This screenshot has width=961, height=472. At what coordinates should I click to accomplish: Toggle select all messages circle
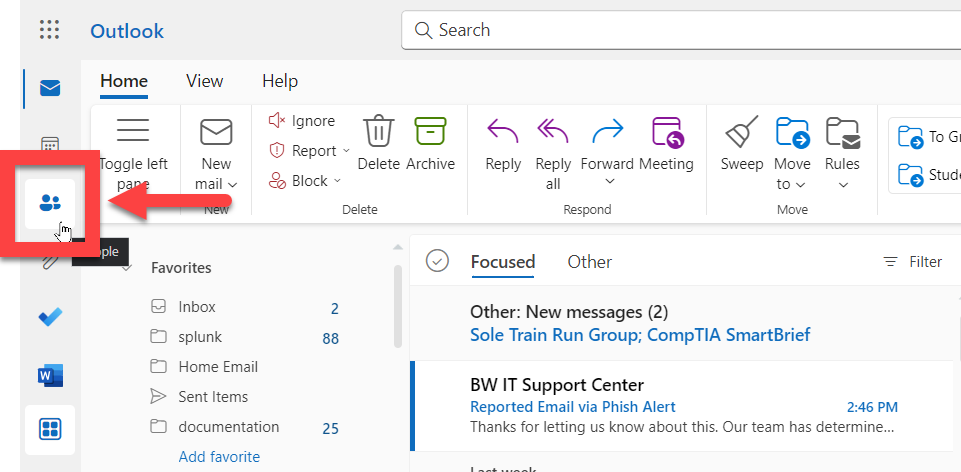(437, 261)
